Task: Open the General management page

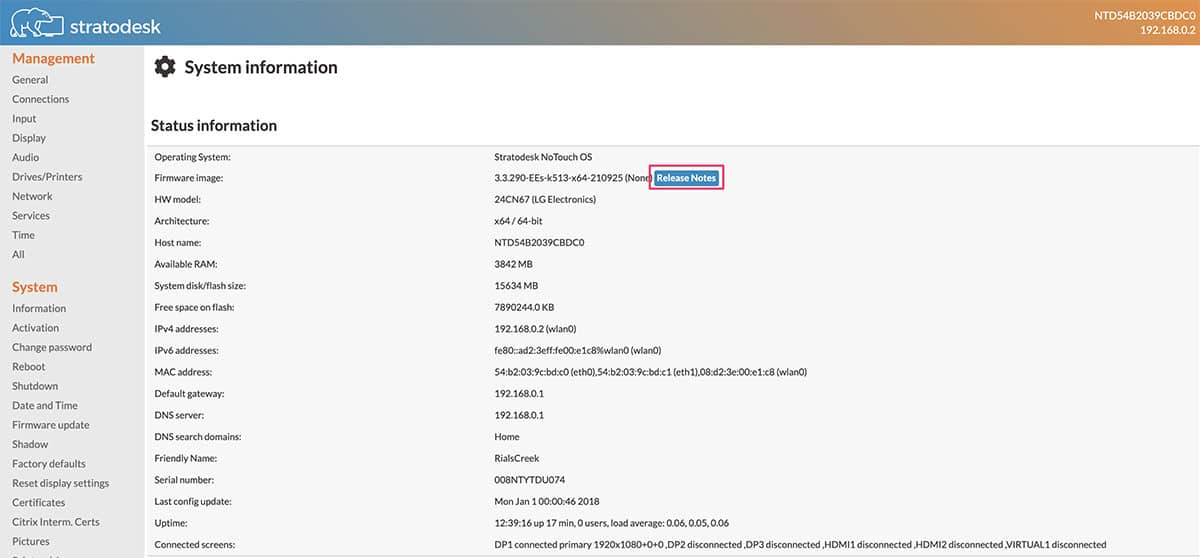Action: pyautogui.click(x=30, y=80)
